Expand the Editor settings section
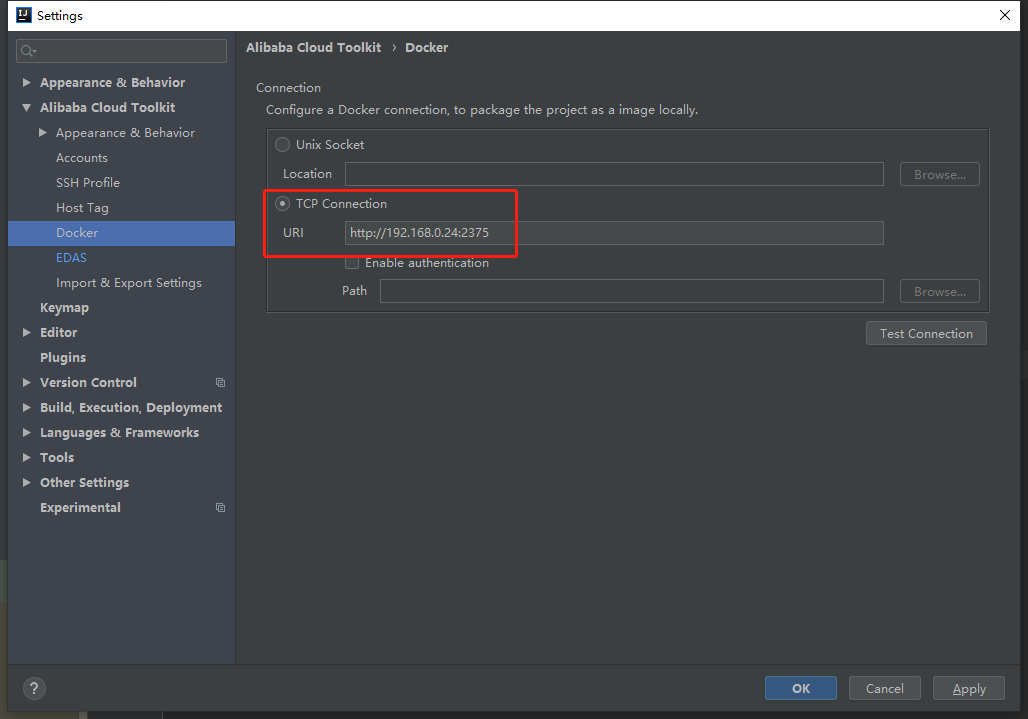This screenshot has width=1028, height=719. [x=25, y=332]
